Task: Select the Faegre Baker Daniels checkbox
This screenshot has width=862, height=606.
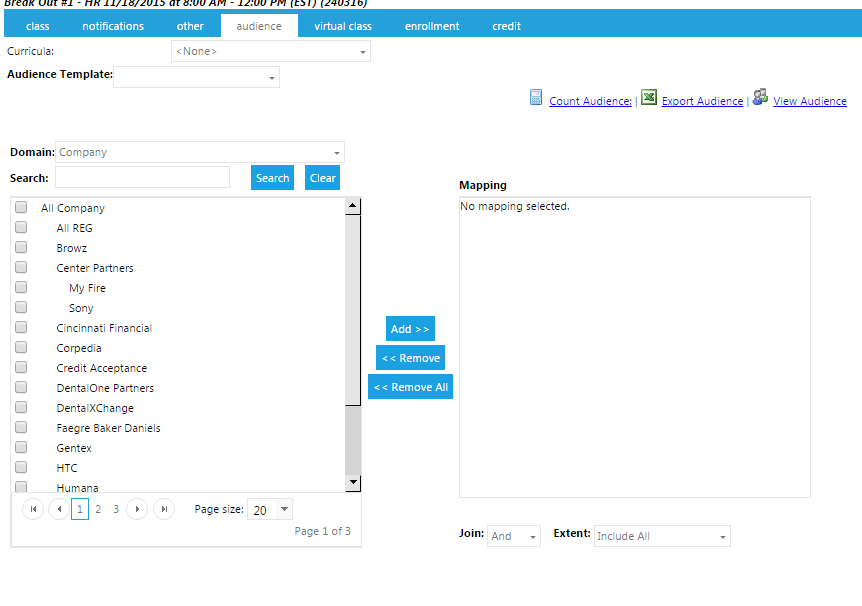Action: [21, 428]
